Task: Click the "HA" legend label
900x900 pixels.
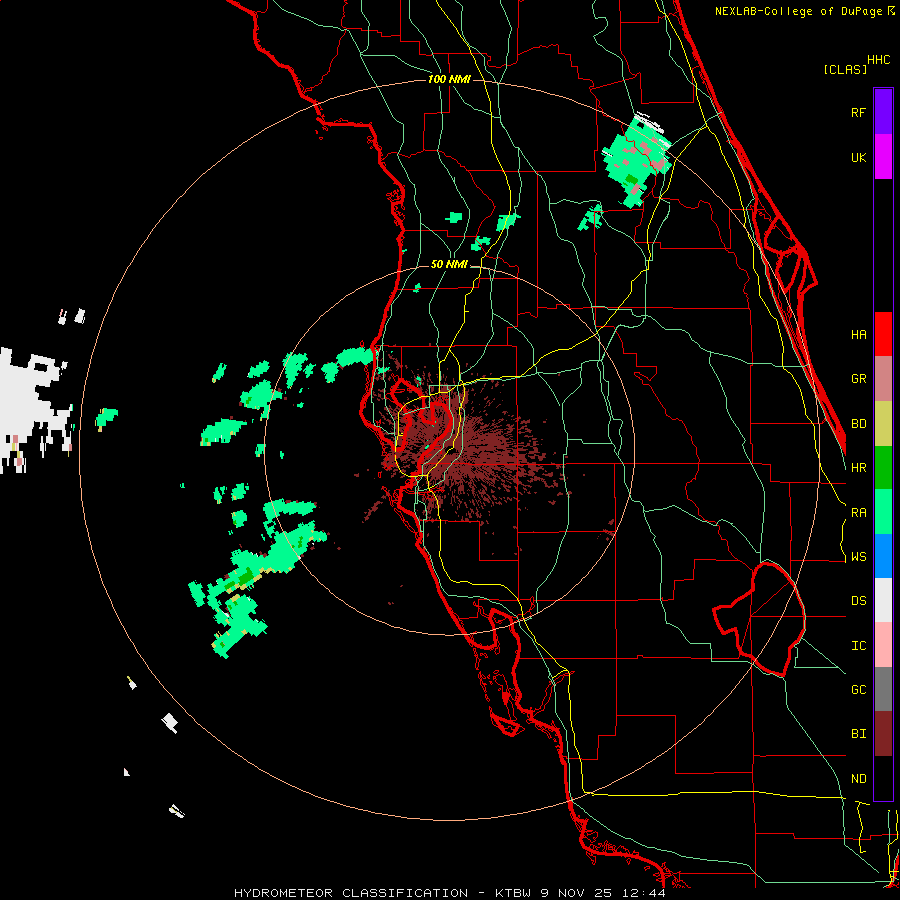Action: 858,334
